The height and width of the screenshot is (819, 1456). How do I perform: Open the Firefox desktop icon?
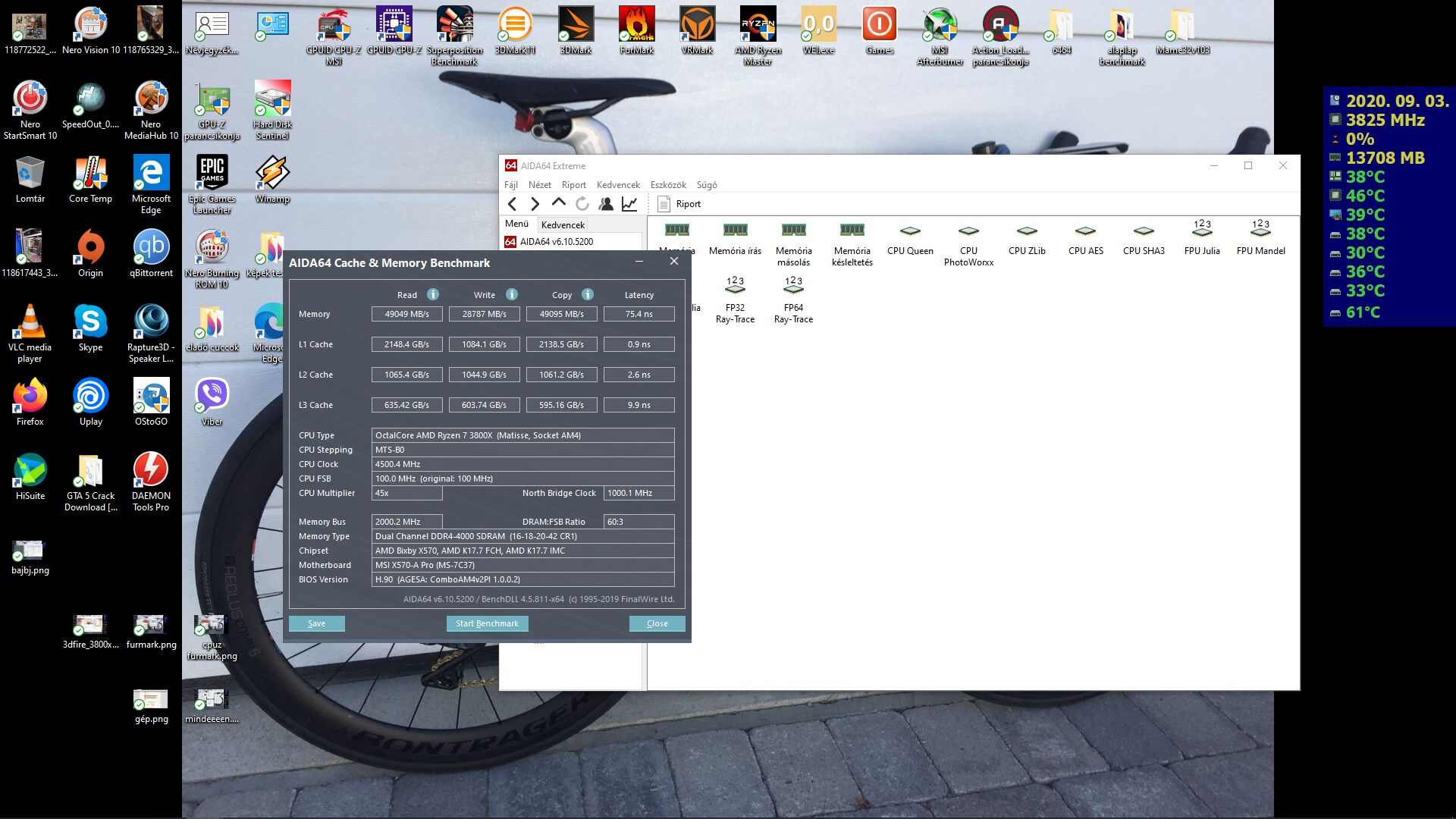(x=30, y=402)
